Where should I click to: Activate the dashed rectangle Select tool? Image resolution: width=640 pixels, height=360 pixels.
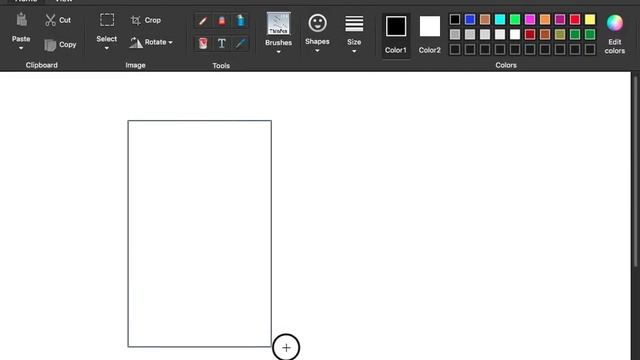tap(107, 20)
